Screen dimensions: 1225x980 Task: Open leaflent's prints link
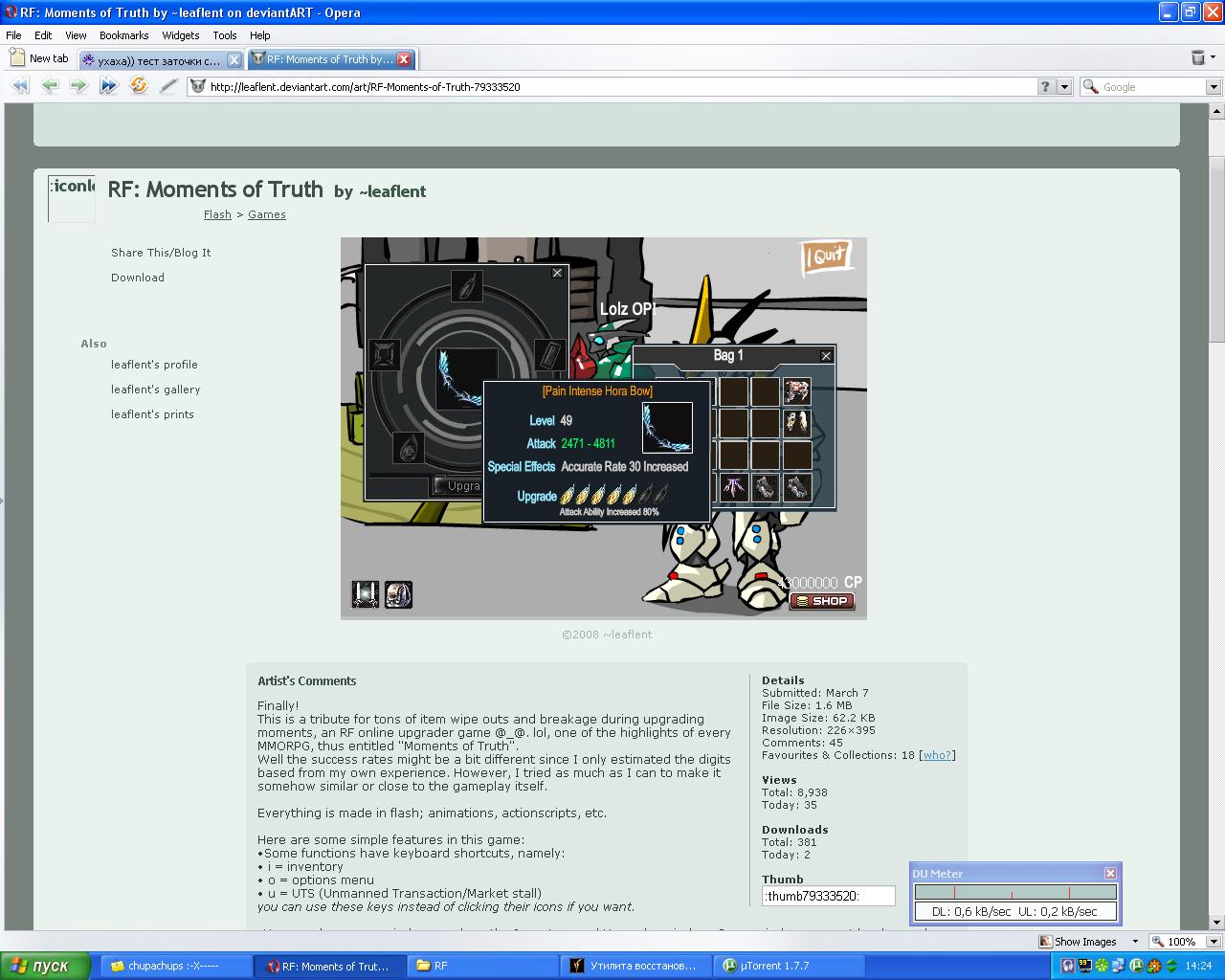(x=152, y=414)
